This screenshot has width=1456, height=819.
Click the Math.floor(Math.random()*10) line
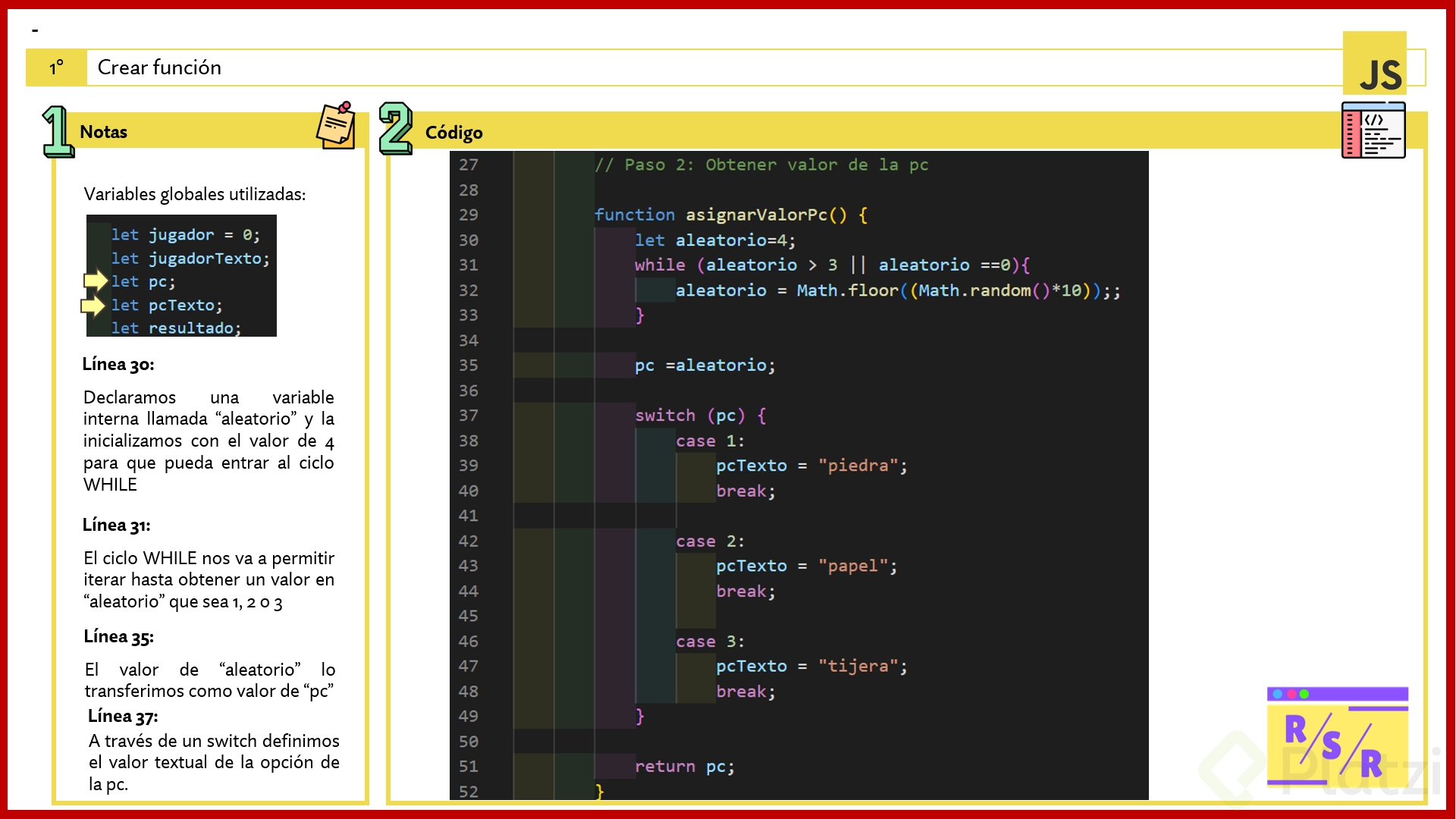[898, 290]
